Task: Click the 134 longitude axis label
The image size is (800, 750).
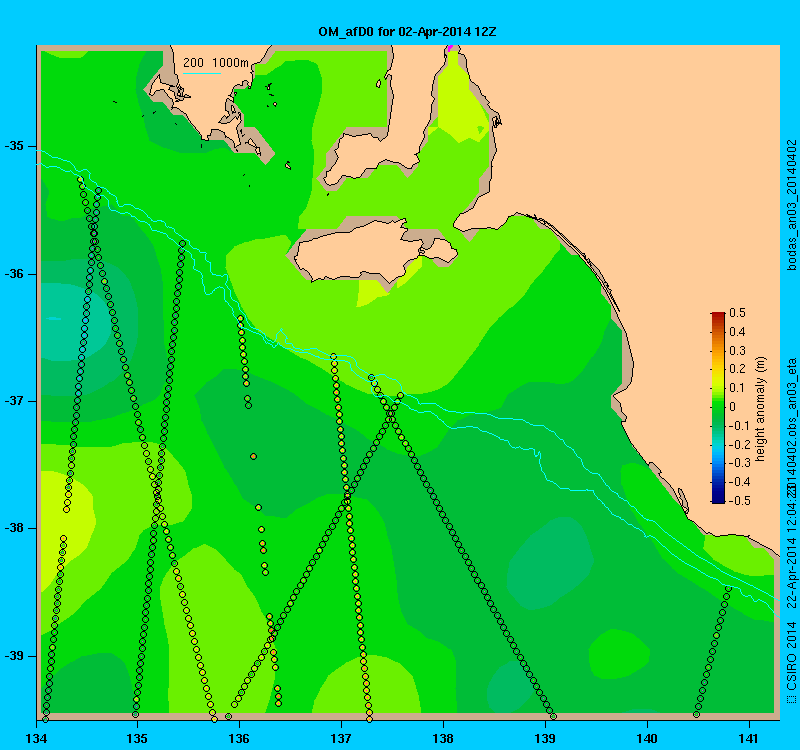Action: (35, 739)
